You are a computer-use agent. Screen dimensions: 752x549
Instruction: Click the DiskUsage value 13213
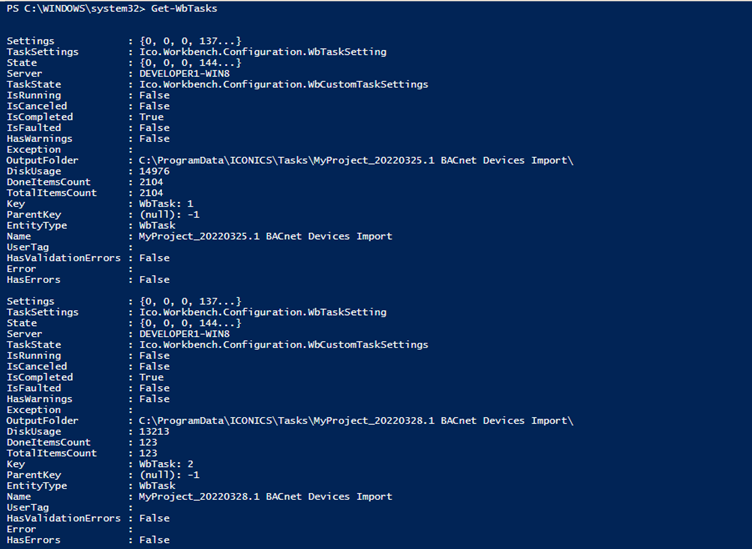154,431
